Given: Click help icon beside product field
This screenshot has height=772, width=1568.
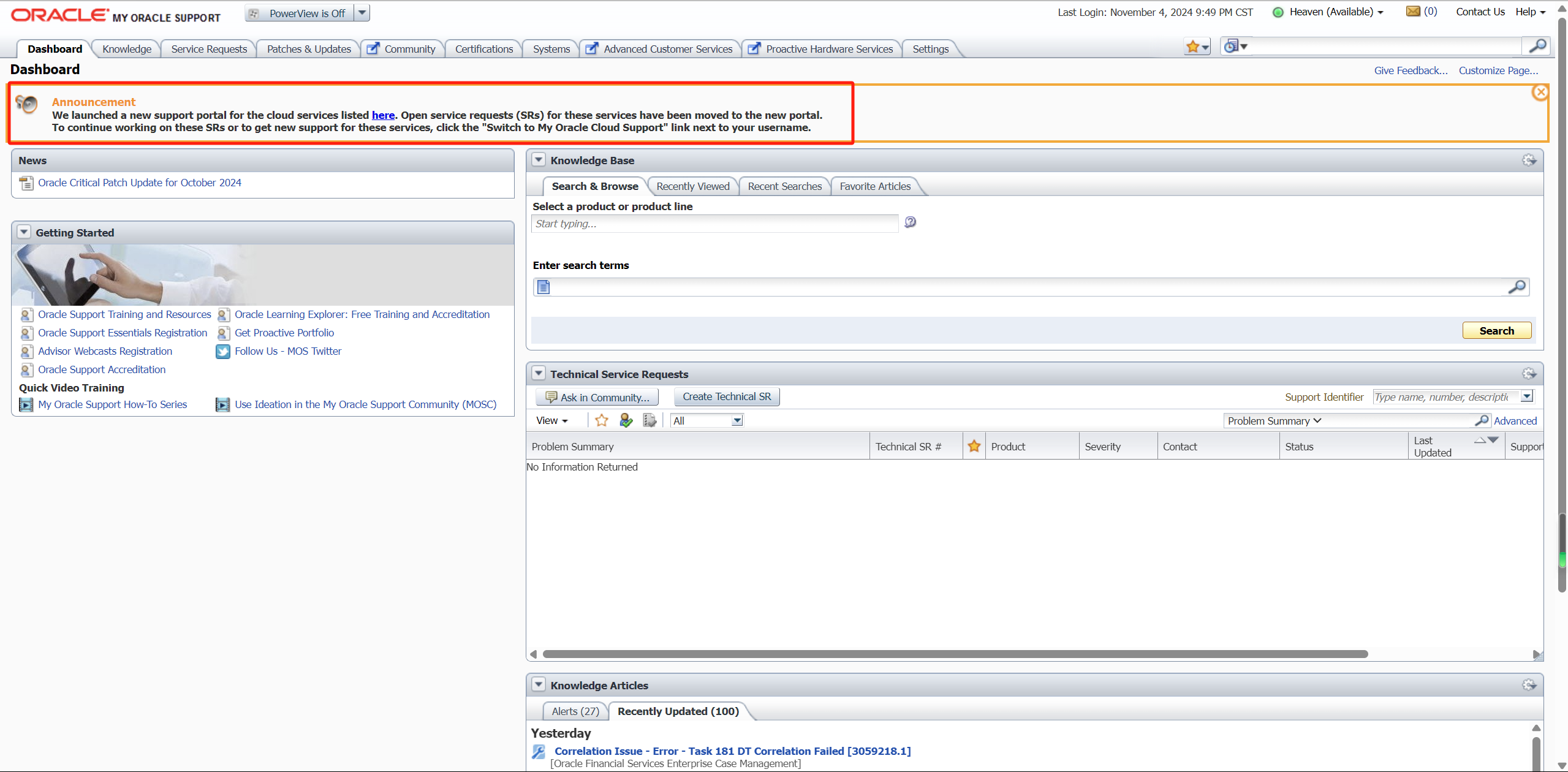Looking at the screenshot, I should click(911, 222).
